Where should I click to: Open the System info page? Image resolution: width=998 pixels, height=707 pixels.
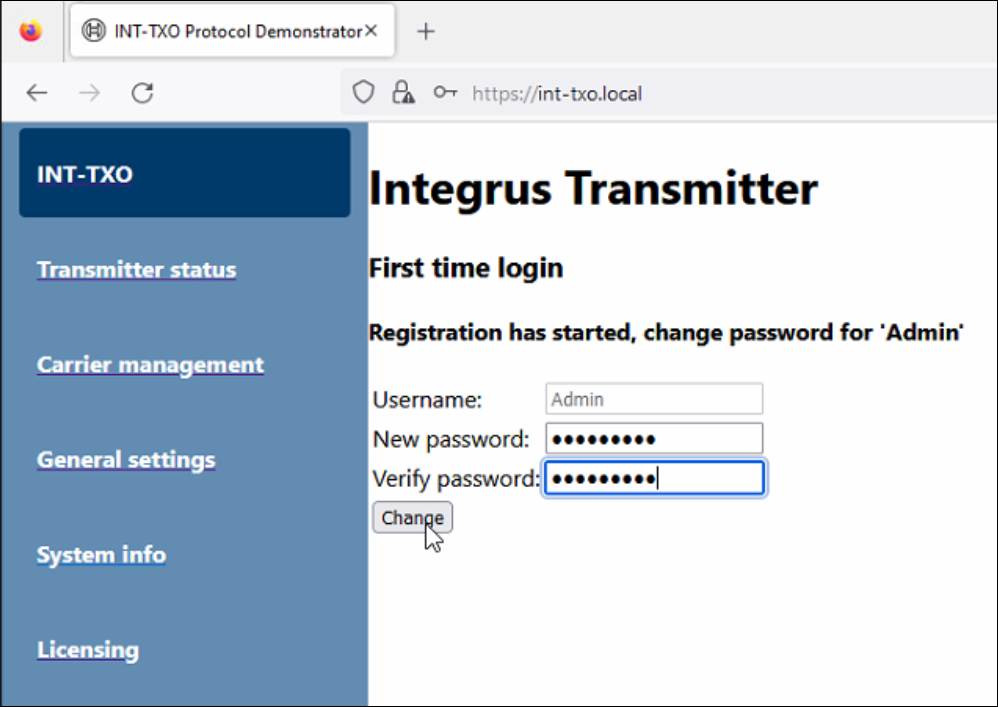[x=101, y=554]
